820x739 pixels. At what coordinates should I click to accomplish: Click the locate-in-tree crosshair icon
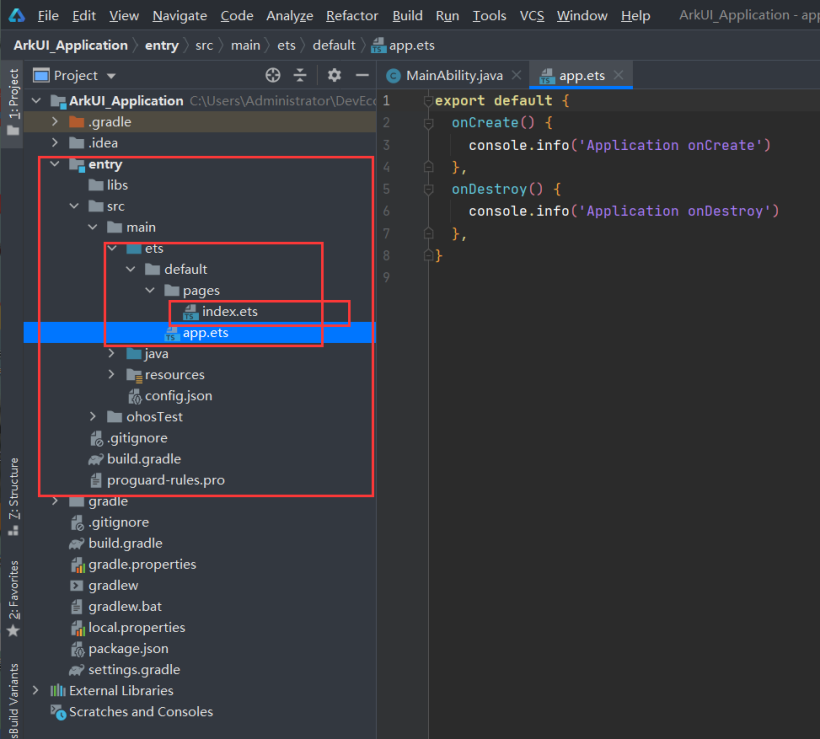pos(272,75)
